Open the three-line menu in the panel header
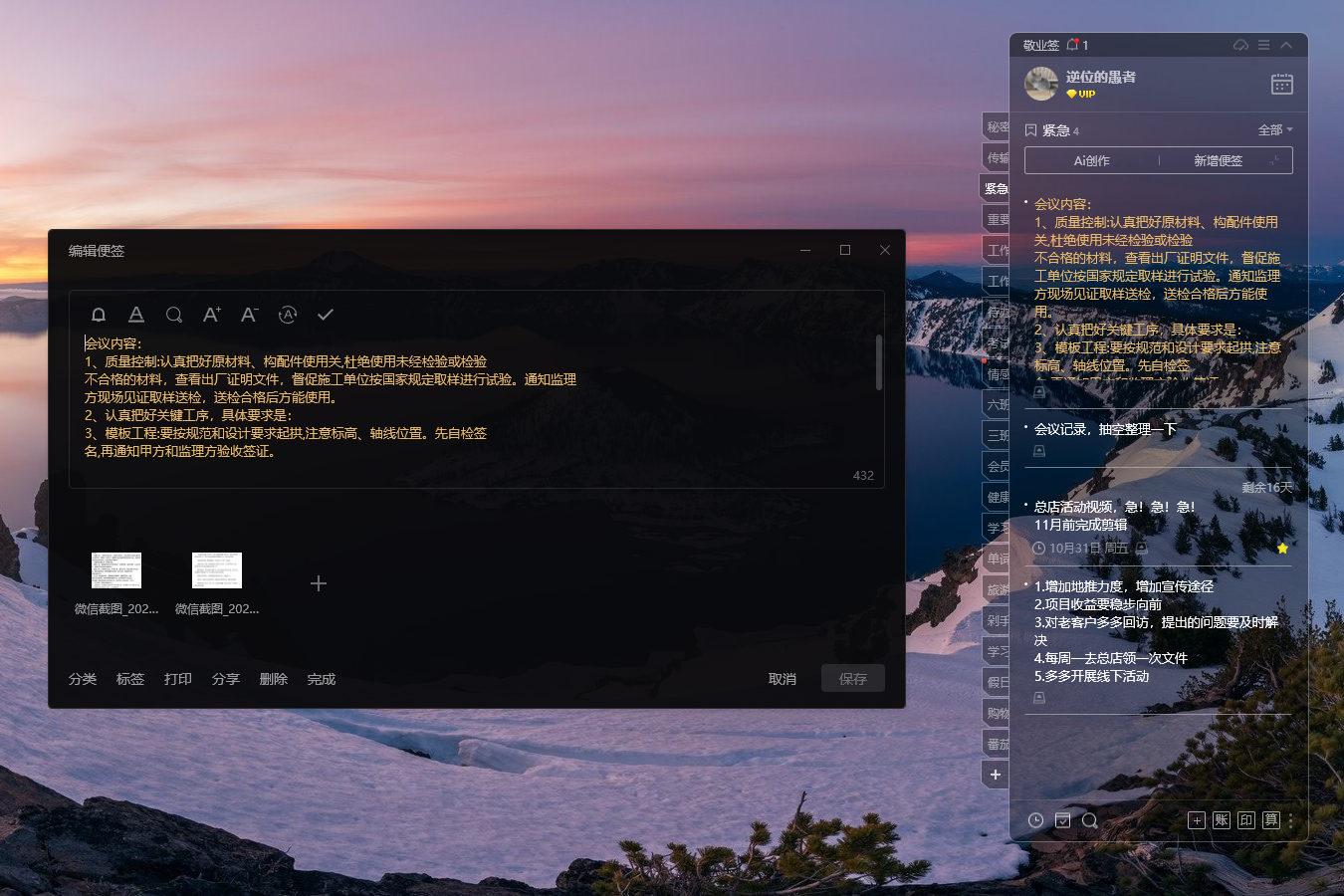 [x=1263, y=45]
